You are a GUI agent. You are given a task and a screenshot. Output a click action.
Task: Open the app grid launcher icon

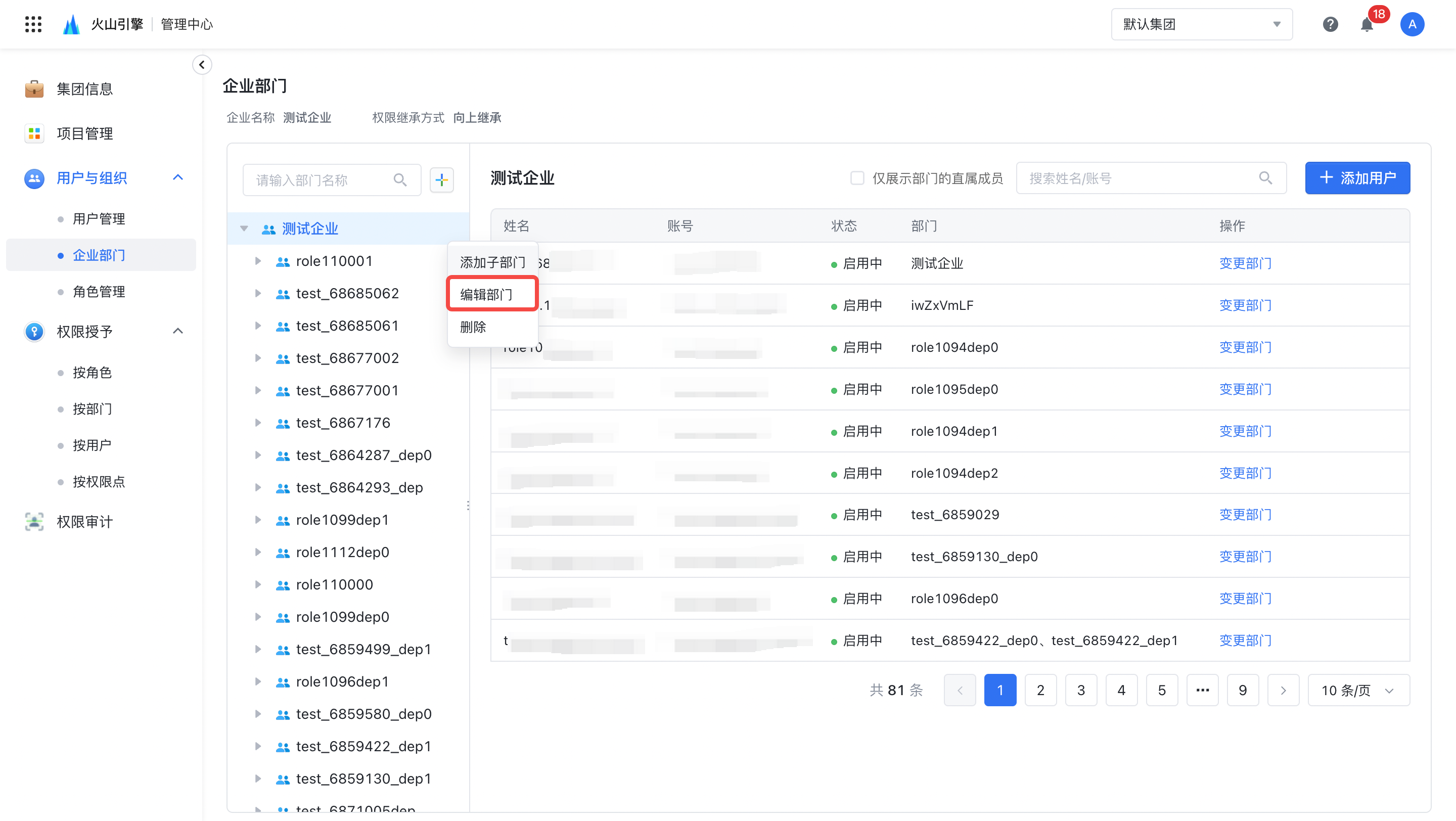coord(33,24)
